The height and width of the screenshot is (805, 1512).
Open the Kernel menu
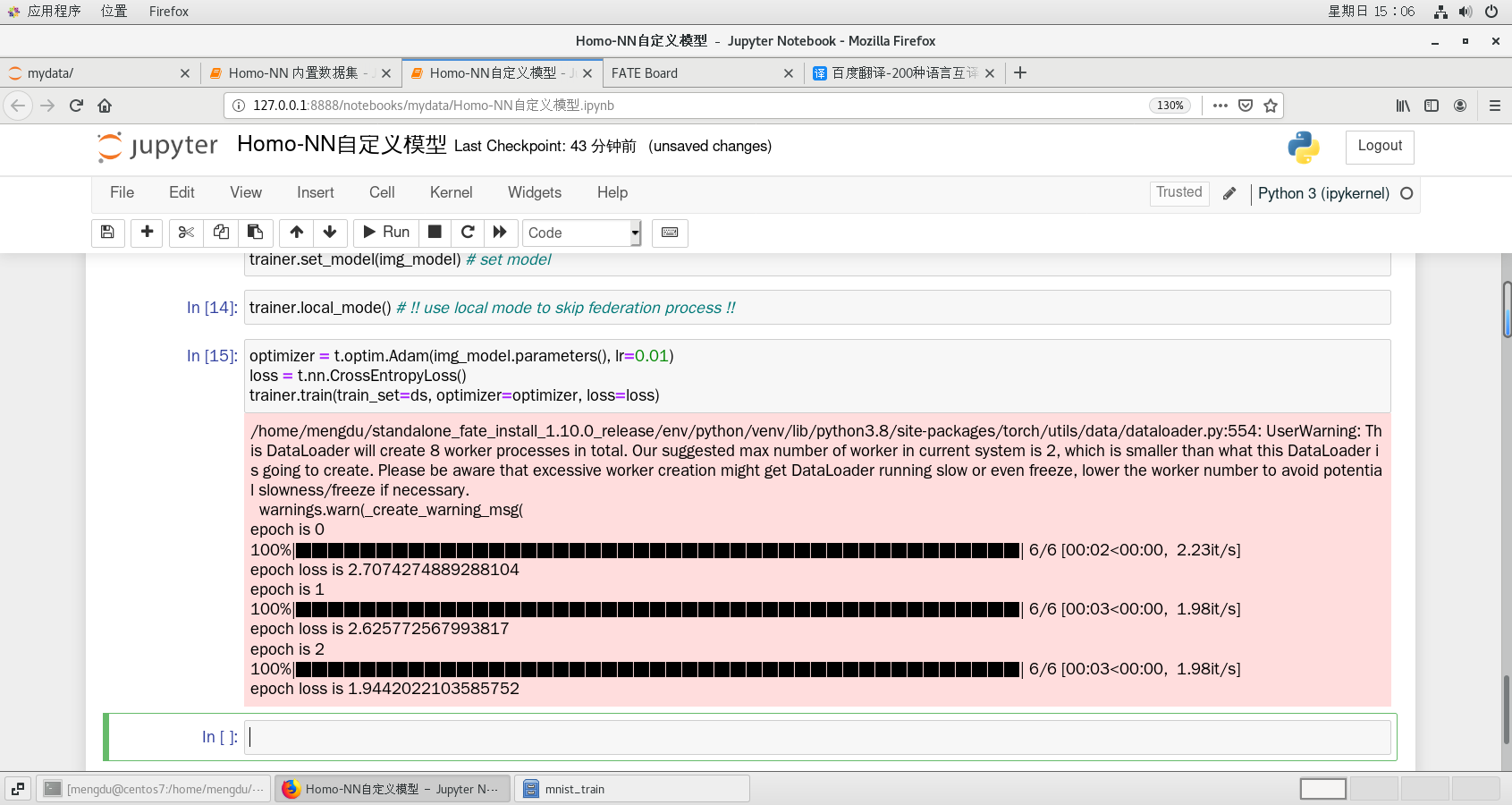451,192
